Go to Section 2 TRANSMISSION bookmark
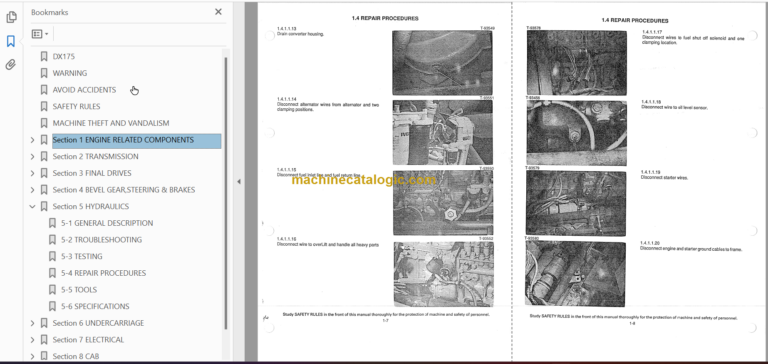The image size is (768, 364). pos(96,156)
